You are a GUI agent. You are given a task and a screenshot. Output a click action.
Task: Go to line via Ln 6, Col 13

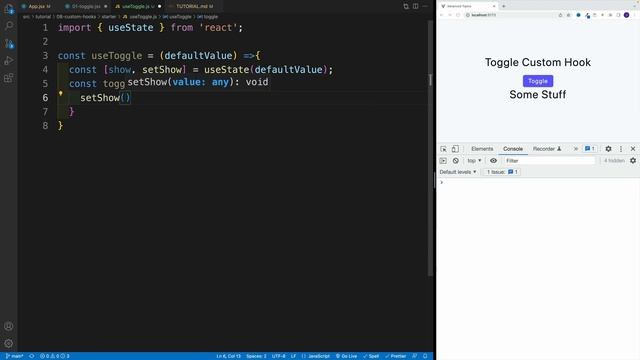(228, 356)
